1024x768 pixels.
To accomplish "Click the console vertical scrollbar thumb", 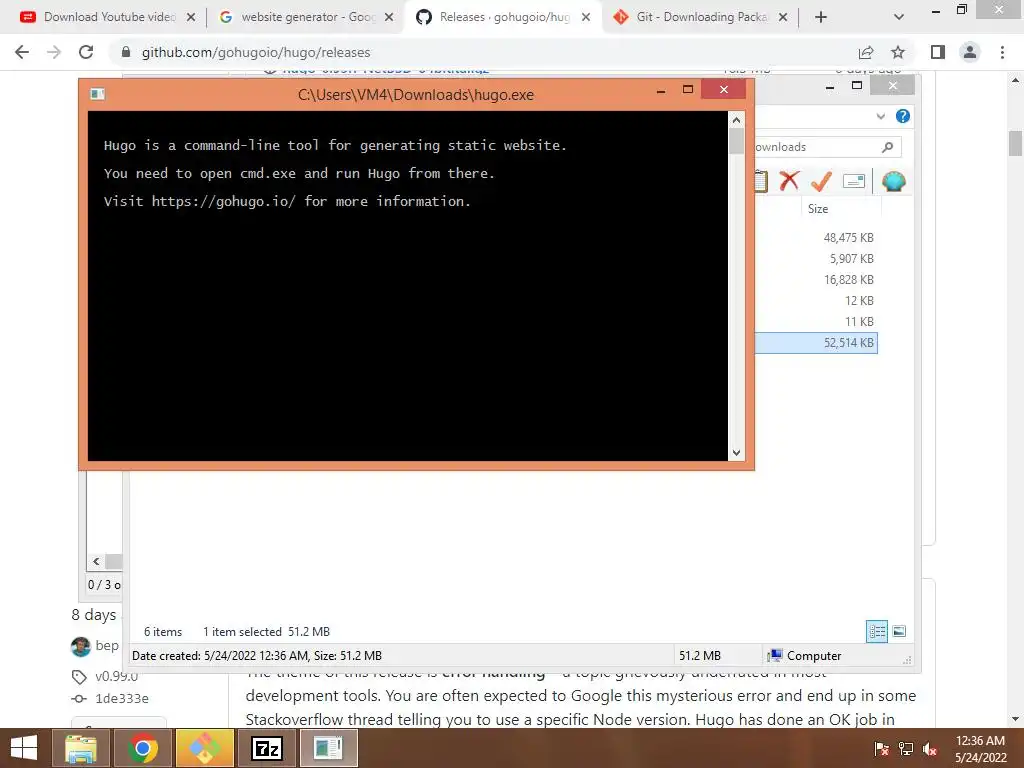I will 736,141.
